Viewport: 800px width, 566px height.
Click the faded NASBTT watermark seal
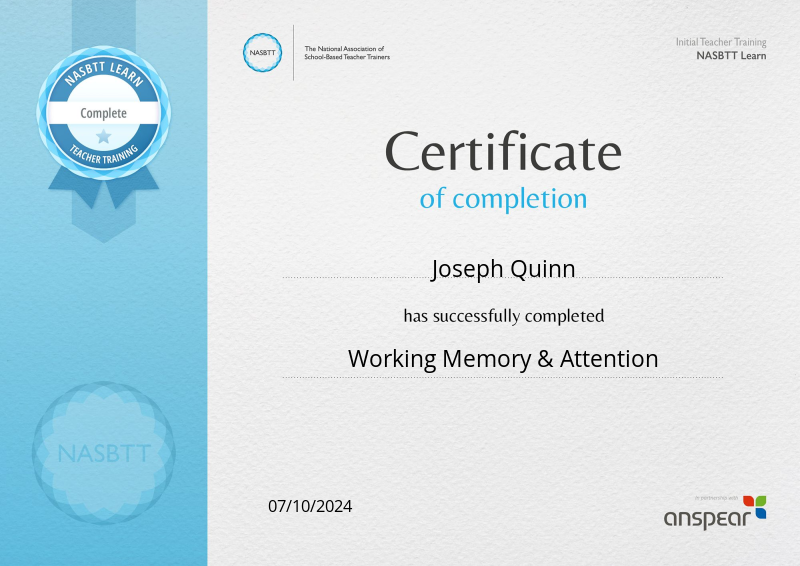(x=103, y=453)
